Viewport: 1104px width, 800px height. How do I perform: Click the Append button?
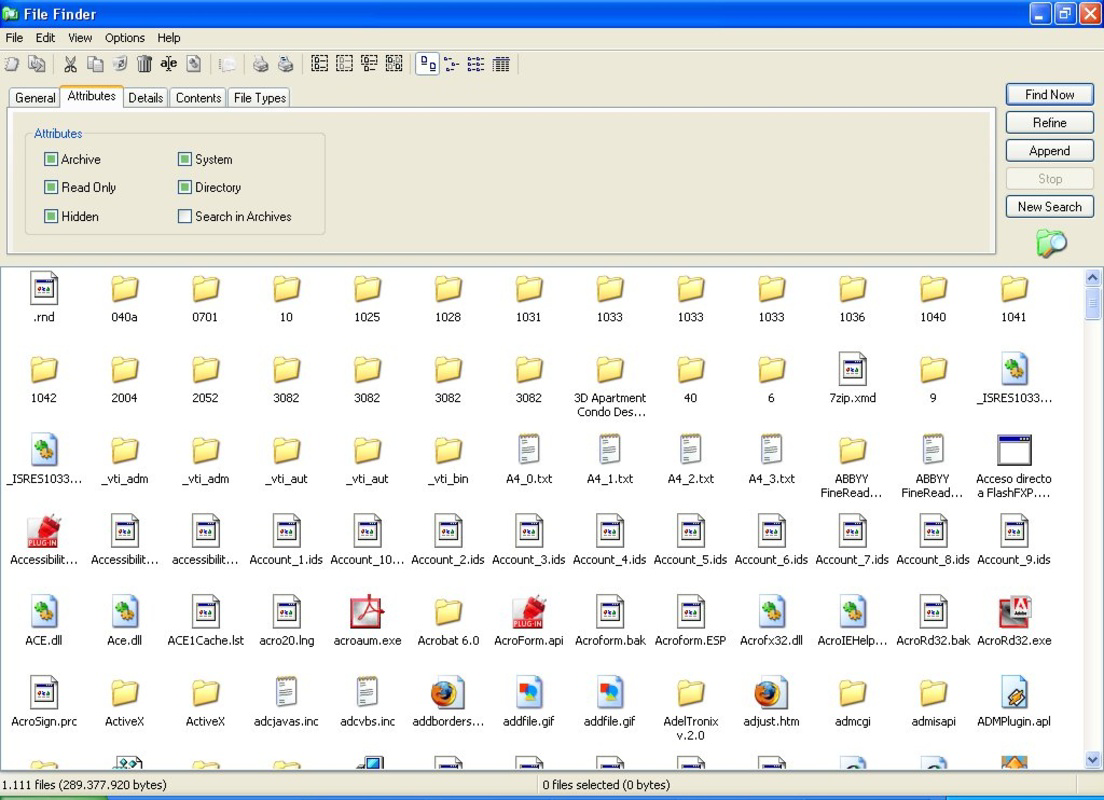point(1050,151)
